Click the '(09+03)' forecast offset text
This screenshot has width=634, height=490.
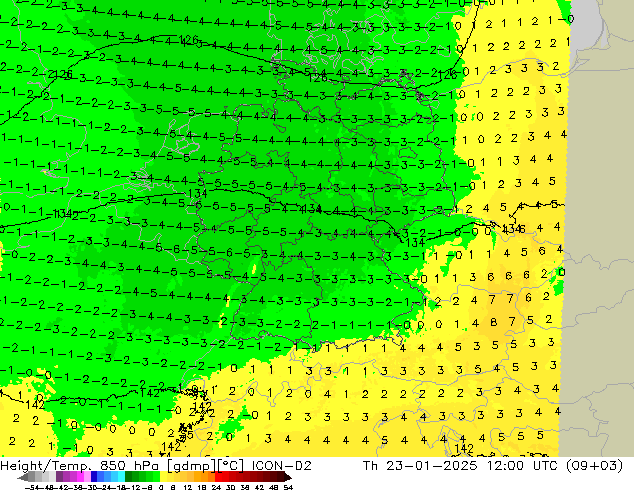[x=594, y=466]
